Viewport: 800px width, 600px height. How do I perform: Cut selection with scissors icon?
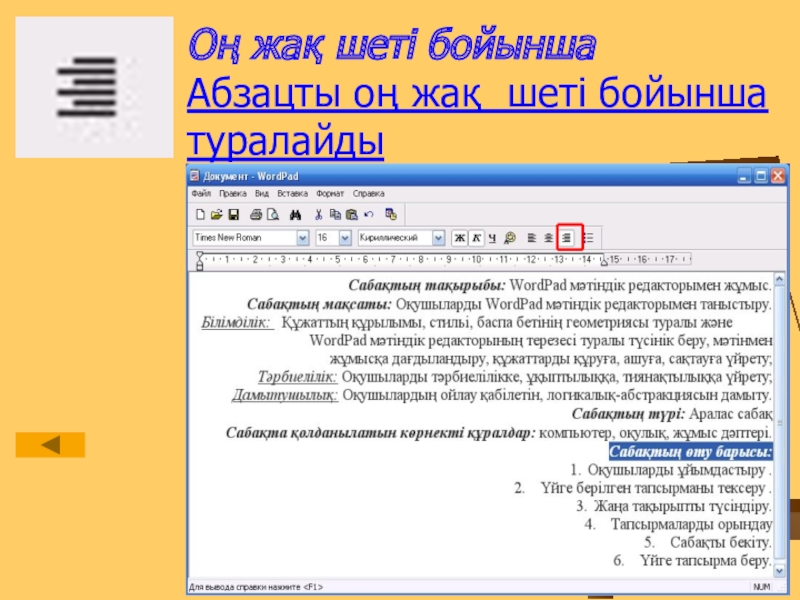pyautogui.click(x=318, y=215)
